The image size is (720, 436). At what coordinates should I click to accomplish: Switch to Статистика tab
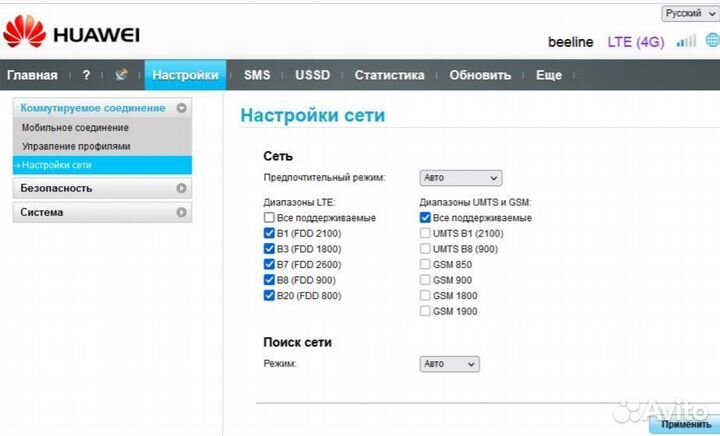[x=389, y=75]
